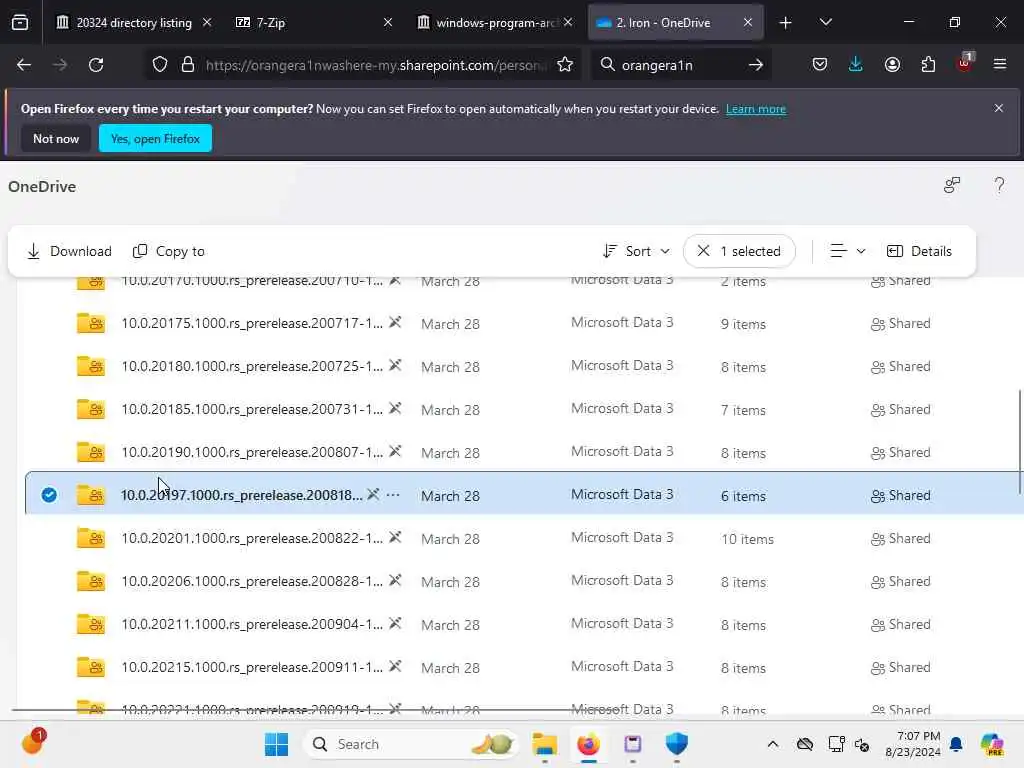The width and height of the screenshot is (1024, 768).
Task: Click Shared status on 10.0.20201.1000 row
Action: click(x=901, y=539)
